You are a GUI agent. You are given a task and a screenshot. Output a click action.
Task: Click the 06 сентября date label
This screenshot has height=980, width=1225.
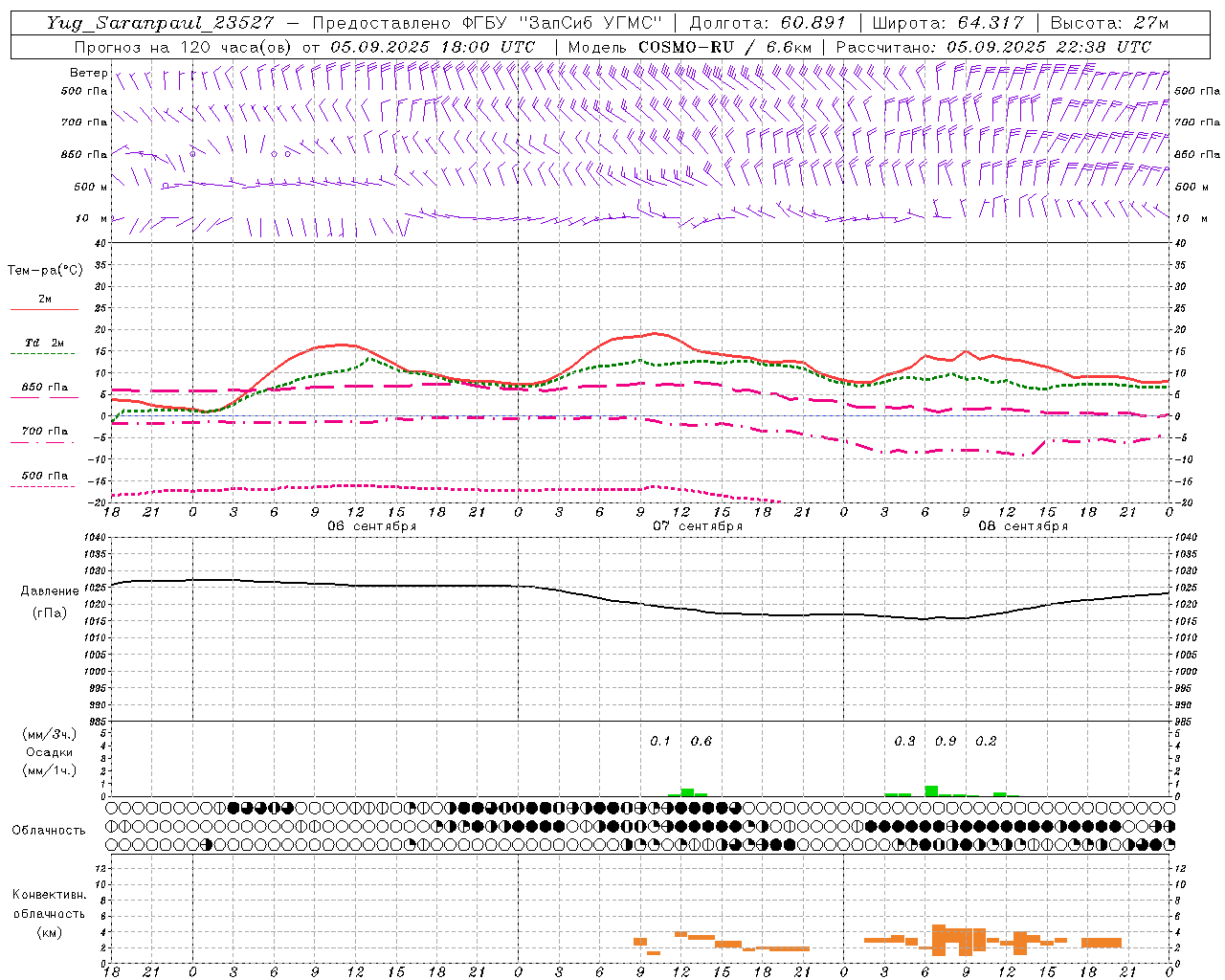[371, 526]
